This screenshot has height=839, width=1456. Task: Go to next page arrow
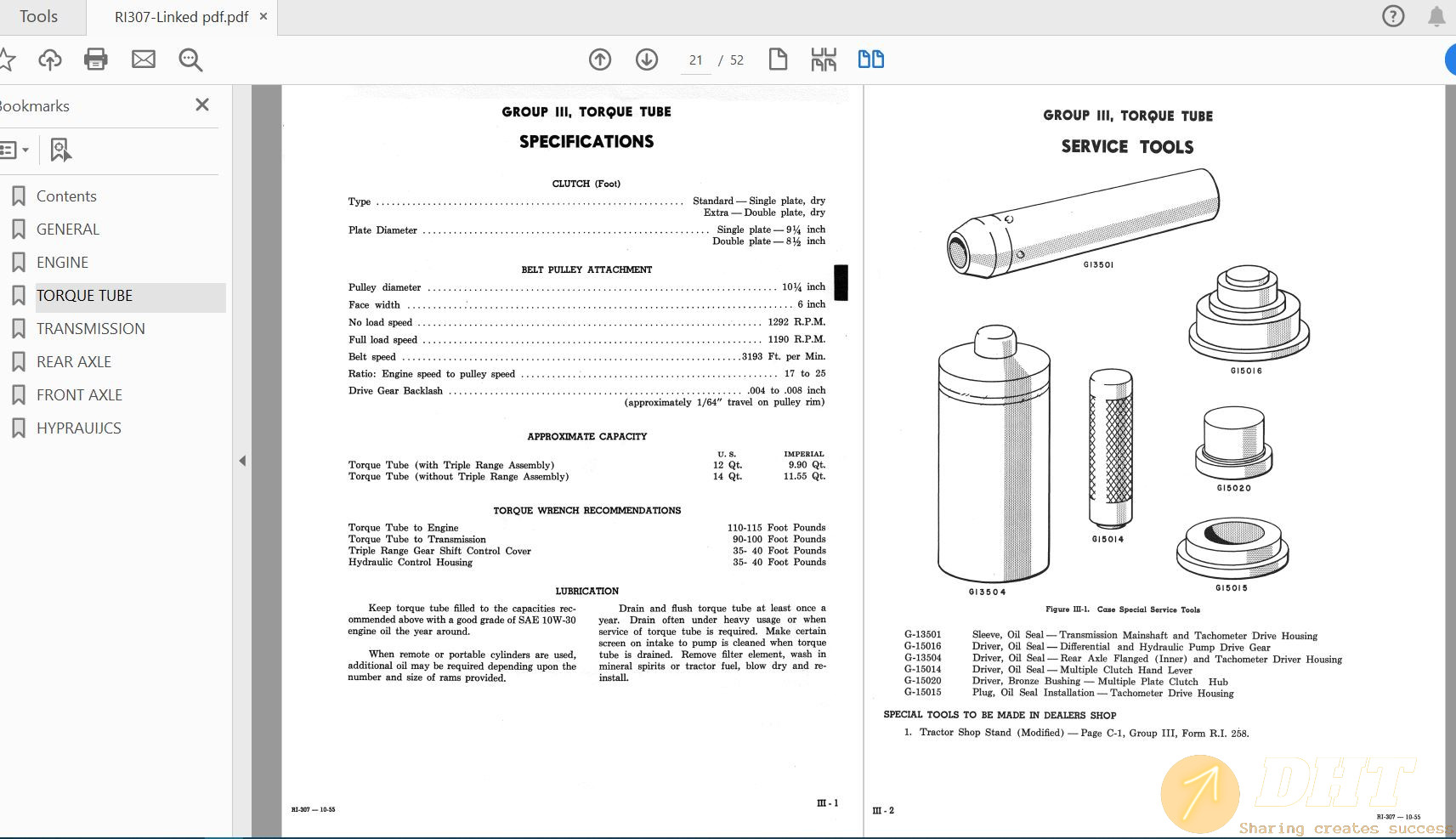click(647, 60)
